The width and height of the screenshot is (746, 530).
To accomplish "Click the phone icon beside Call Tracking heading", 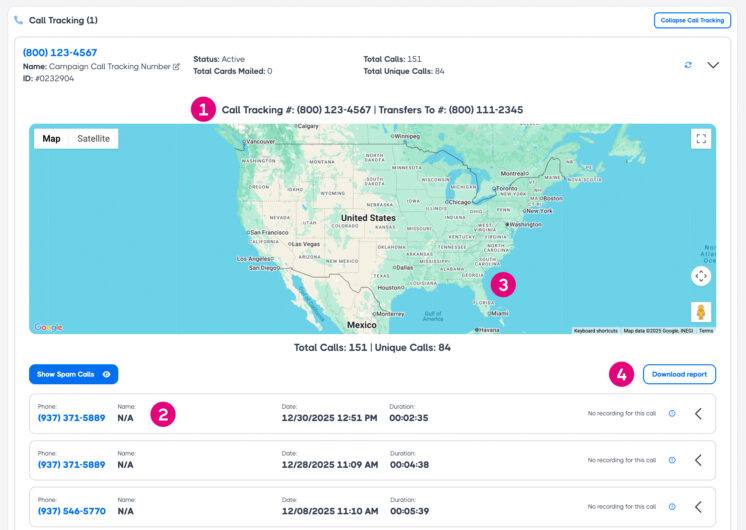I will pyautogui.click(x=19, y=20).
